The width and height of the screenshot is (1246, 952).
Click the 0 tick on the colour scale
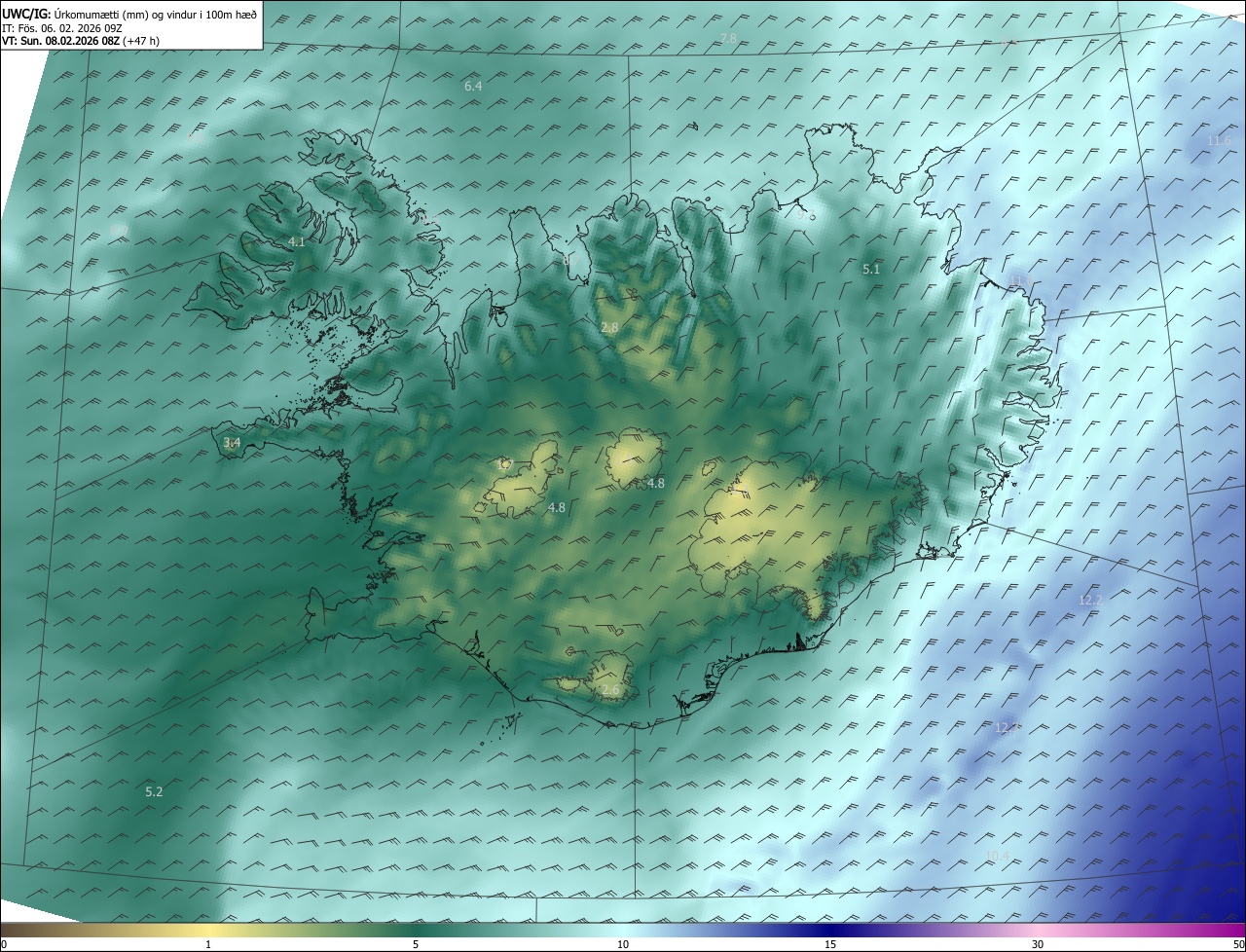[4, 944]
